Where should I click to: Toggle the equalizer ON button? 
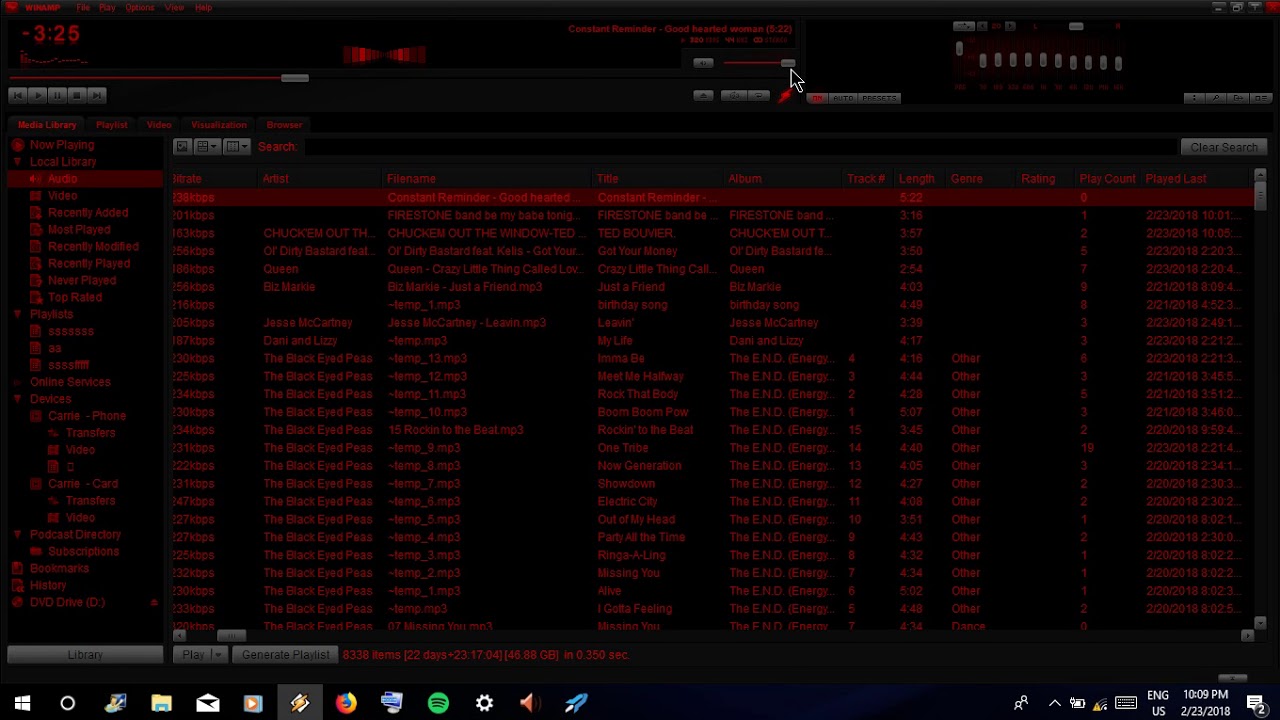[817, 98]
